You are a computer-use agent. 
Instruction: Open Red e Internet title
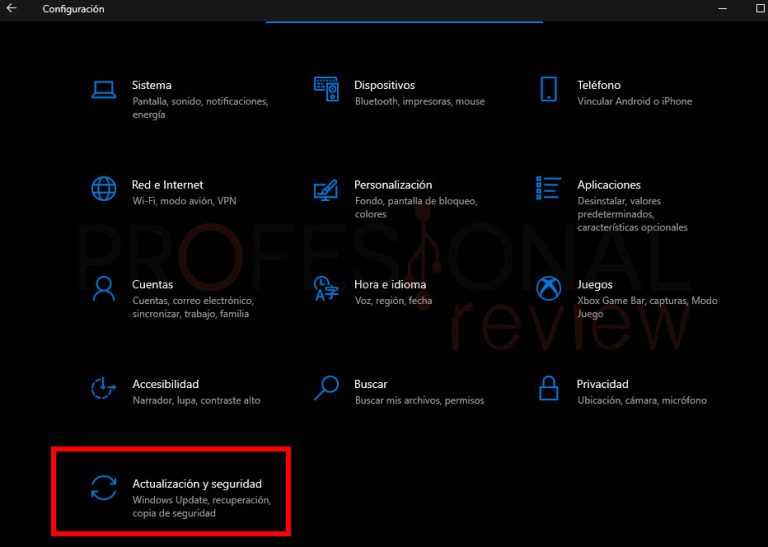click(168, 185)
